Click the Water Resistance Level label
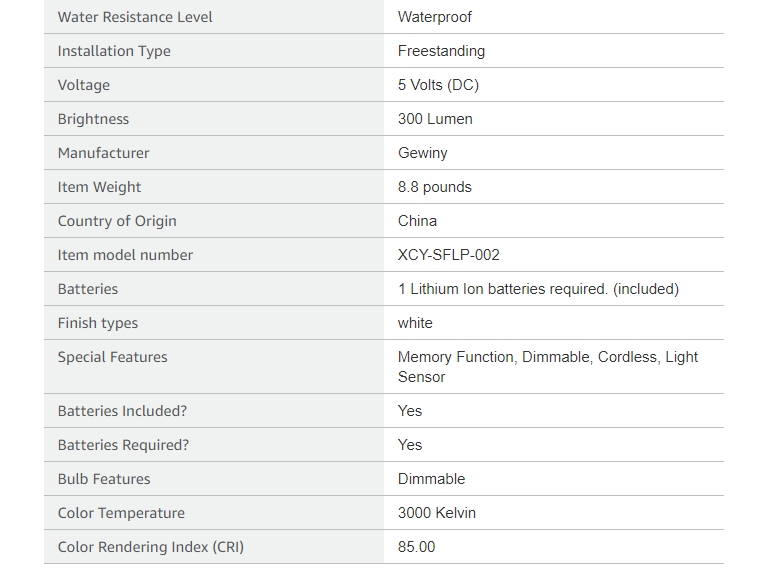This screenshot has height=570, width=768. click(135, 17)
